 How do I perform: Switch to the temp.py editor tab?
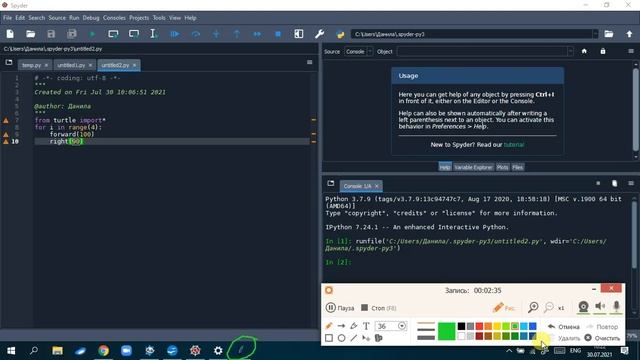(31, 65)
